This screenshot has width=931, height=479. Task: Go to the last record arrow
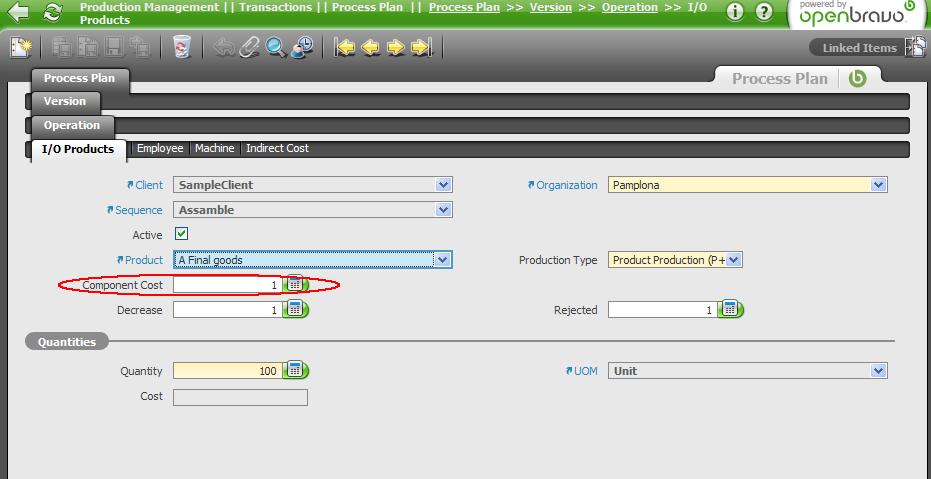(x=421, y=47)
